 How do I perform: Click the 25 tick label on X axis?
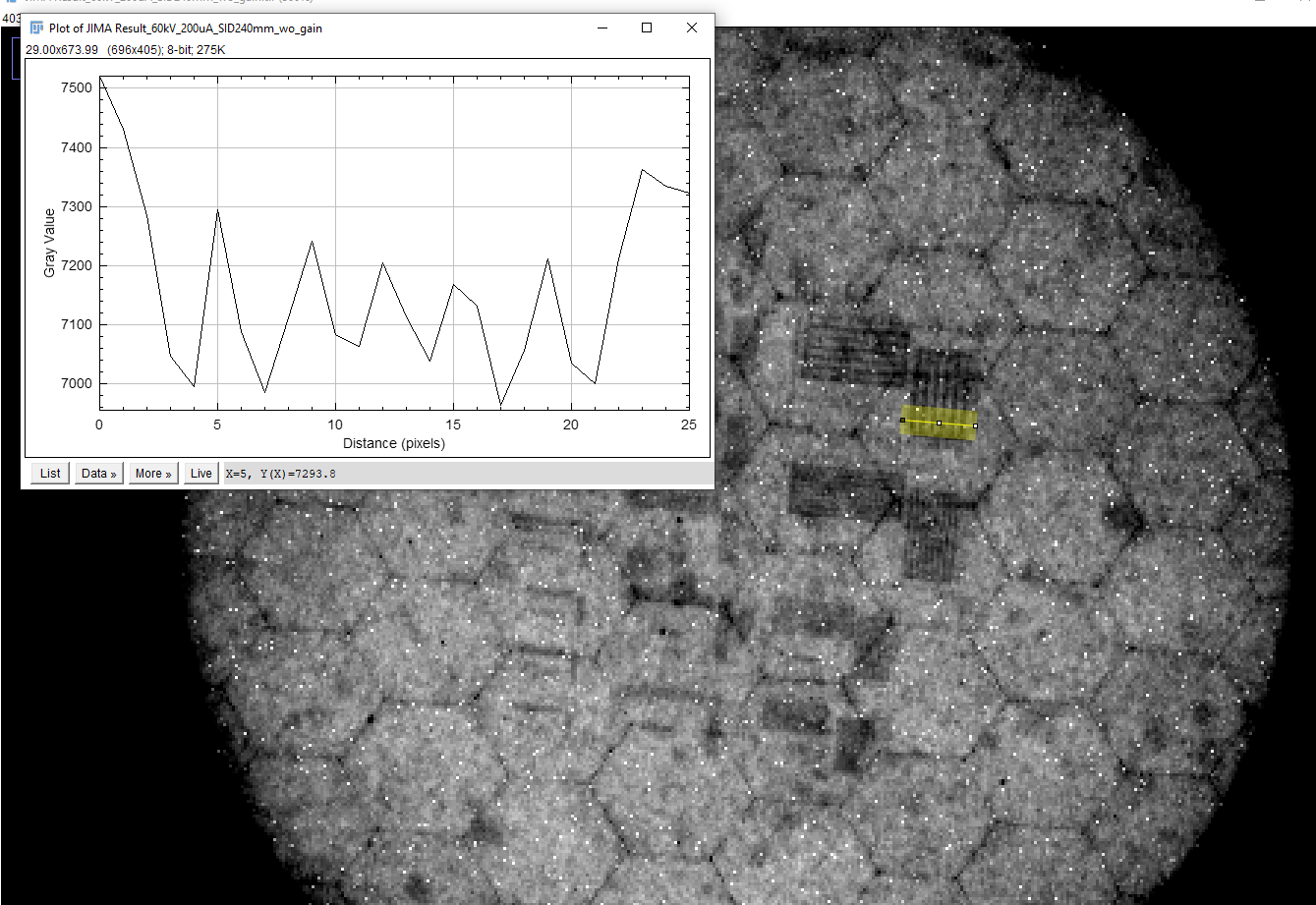point(688,424)
